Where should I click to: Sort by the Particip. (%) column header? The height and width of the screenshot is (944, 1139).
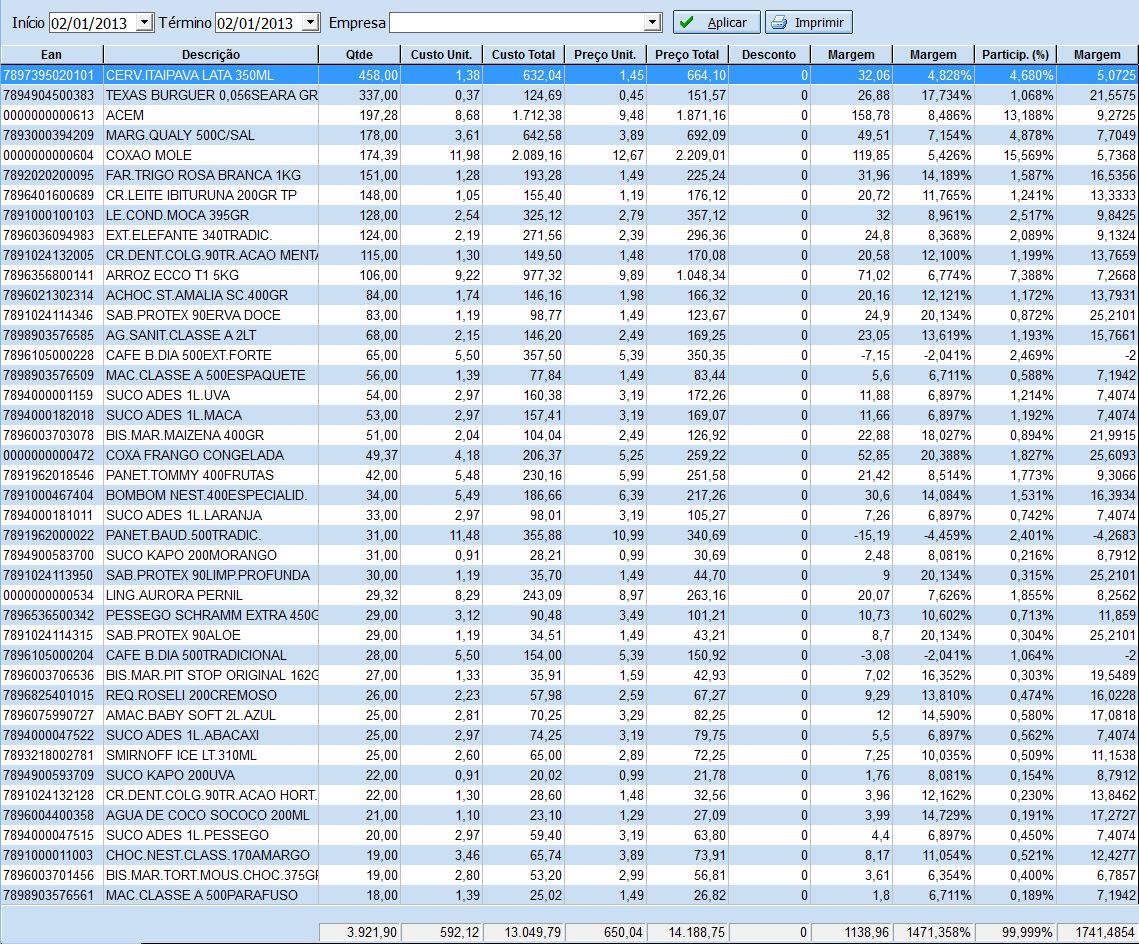click(x=1015, y=54)
